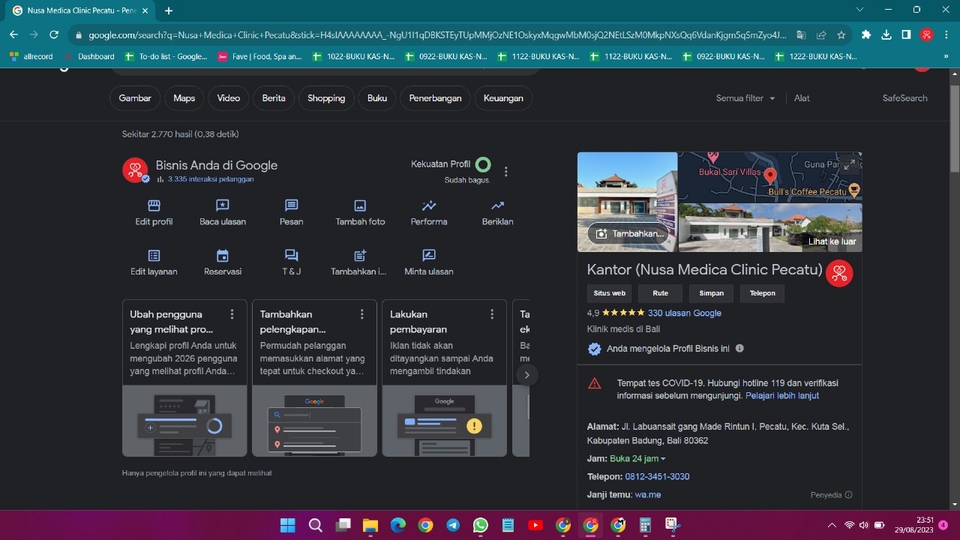The height and width of the screenshot is (540, 960).
Task: Click Alat tools button
Action: (801, 98)
